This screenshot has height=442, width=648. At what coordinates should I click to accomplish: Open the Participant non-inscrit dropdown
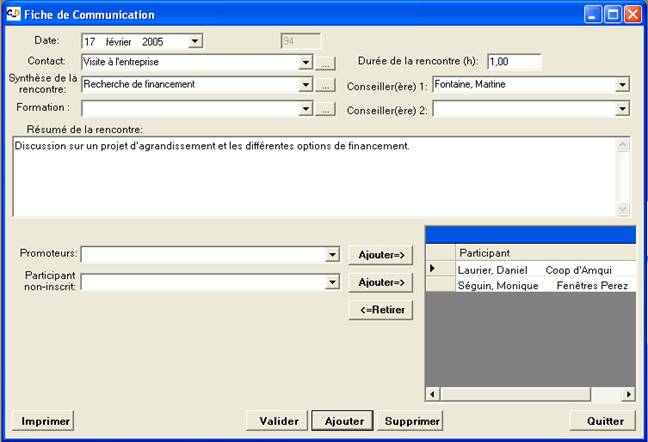pyautogui.click(x=332, y=283)
